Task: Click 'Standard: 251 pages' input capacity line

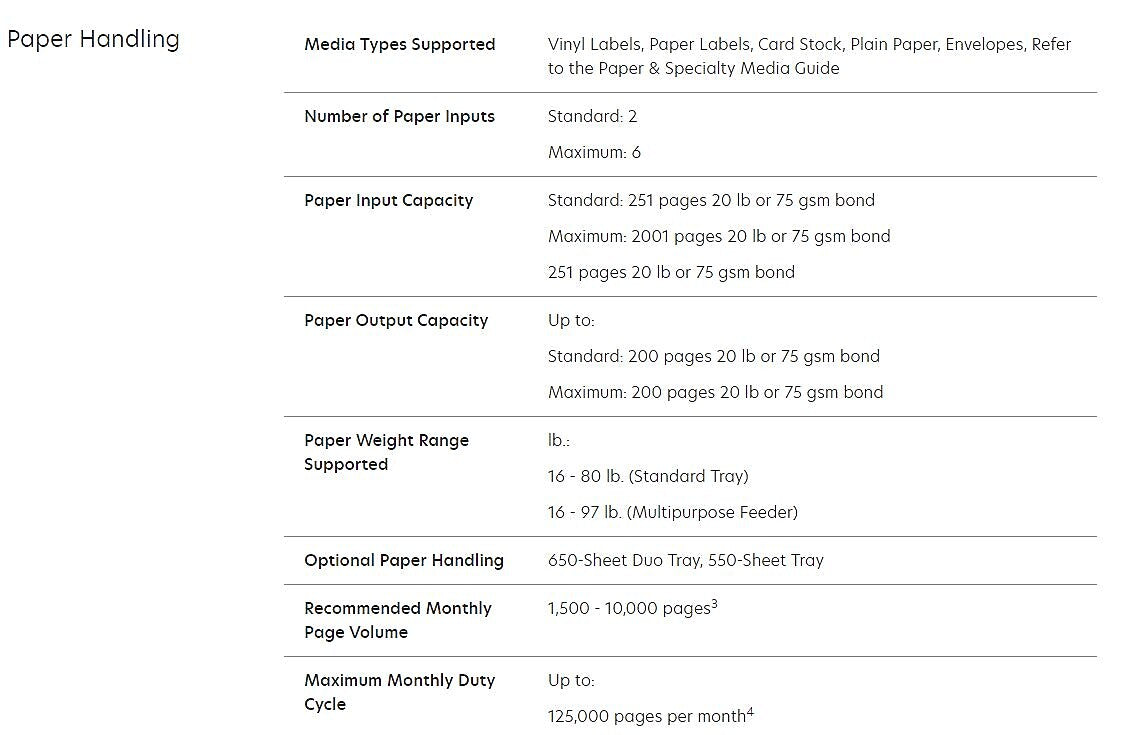Action: pos(711,200)
